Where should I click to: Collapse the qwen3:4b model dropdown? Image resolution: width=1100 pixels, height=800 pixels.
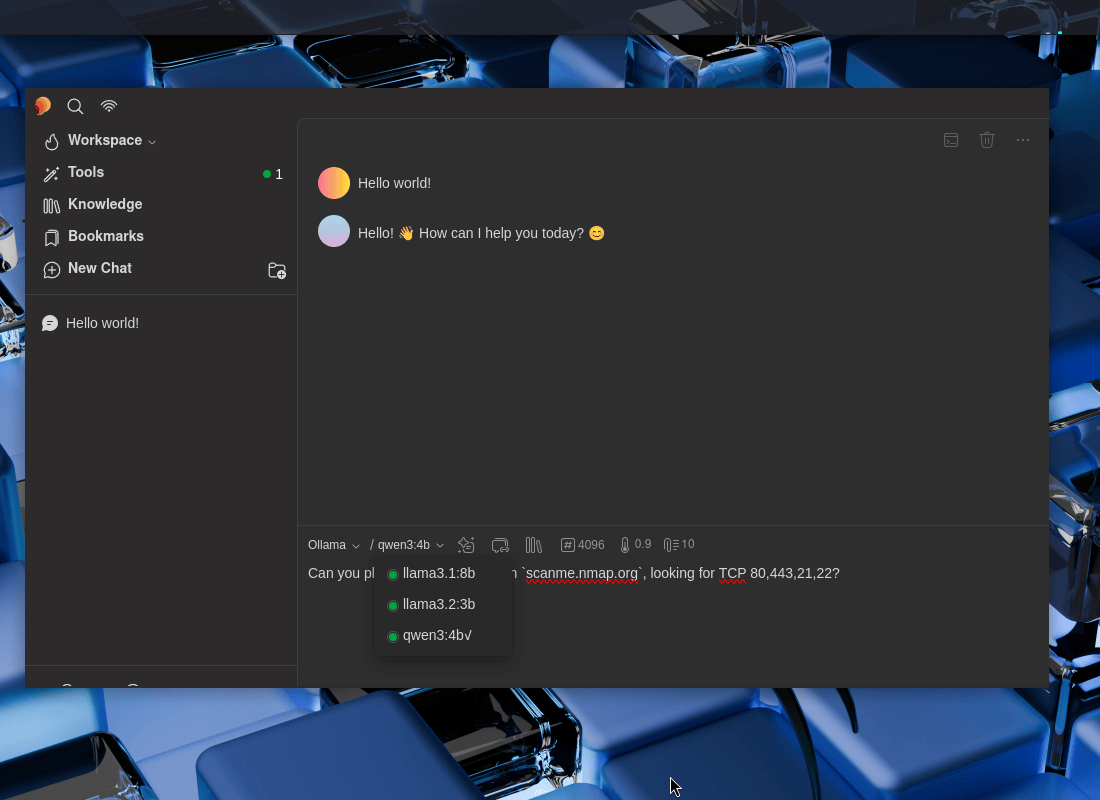pyautogui.click(x=410, y=545)
